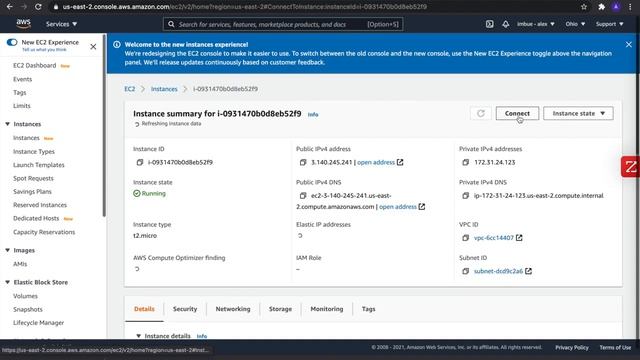Click Info link beside instance summary title

(313, 115)
